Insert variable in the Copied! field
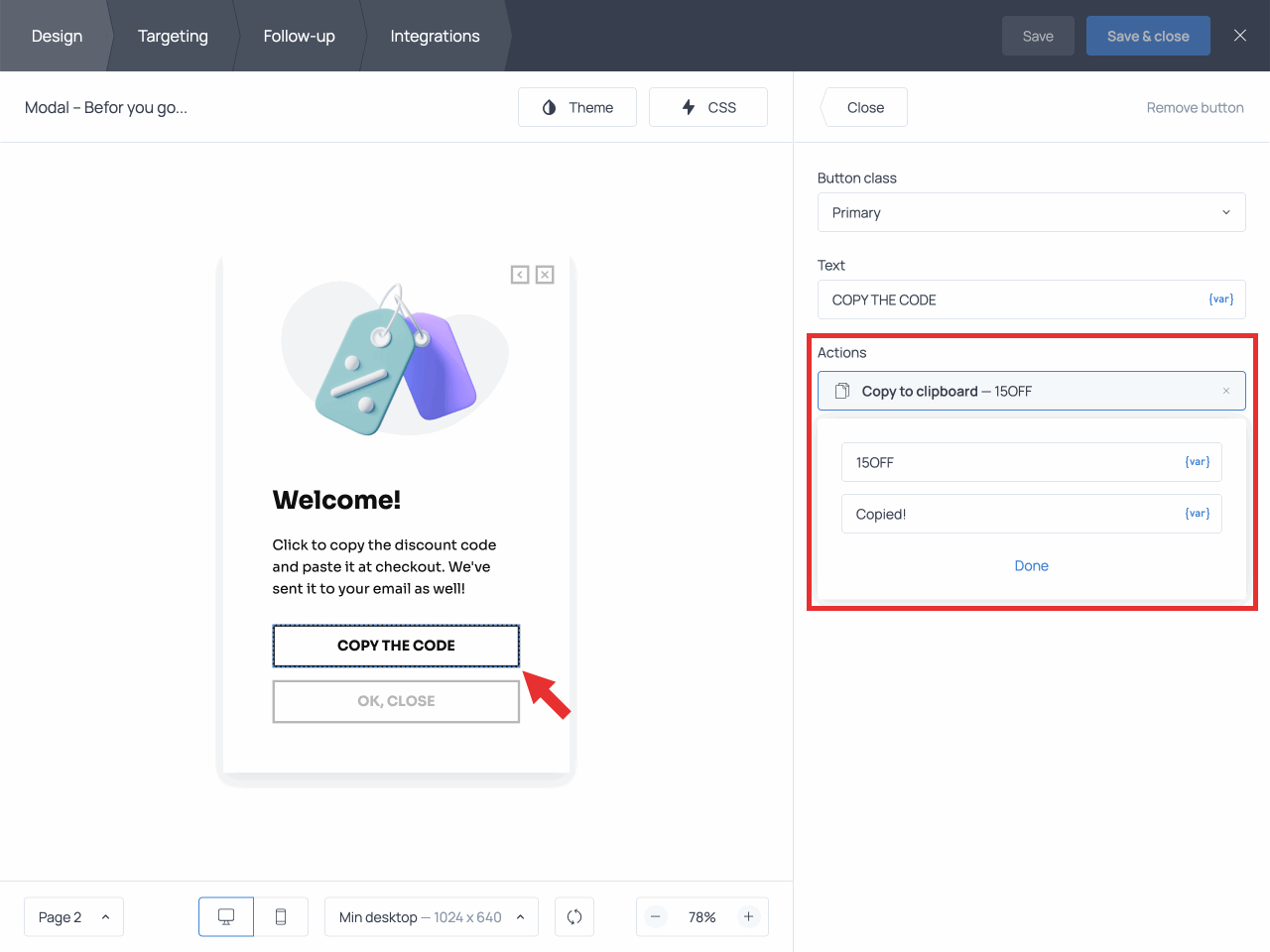This screenshot has height=952, width=1270. coord(1197,514)
